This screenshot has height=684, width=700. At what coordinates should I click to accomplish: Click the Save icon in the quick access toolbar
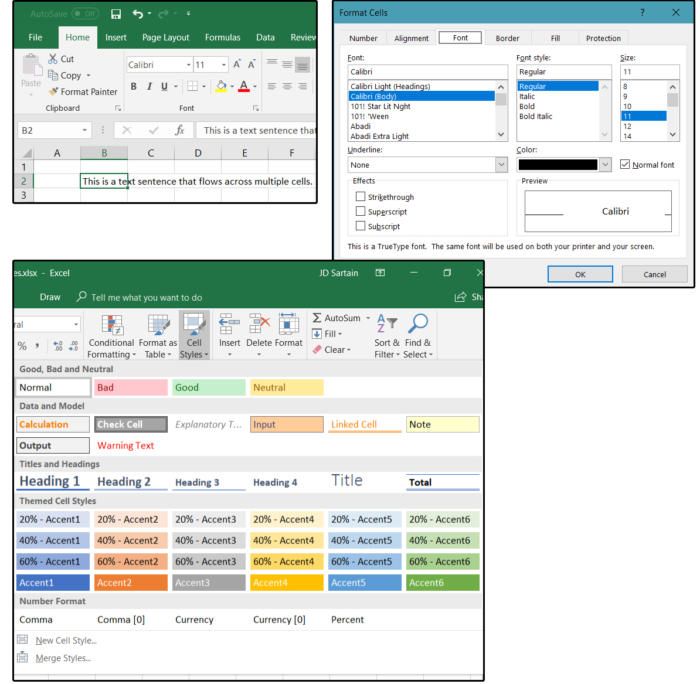116,14
